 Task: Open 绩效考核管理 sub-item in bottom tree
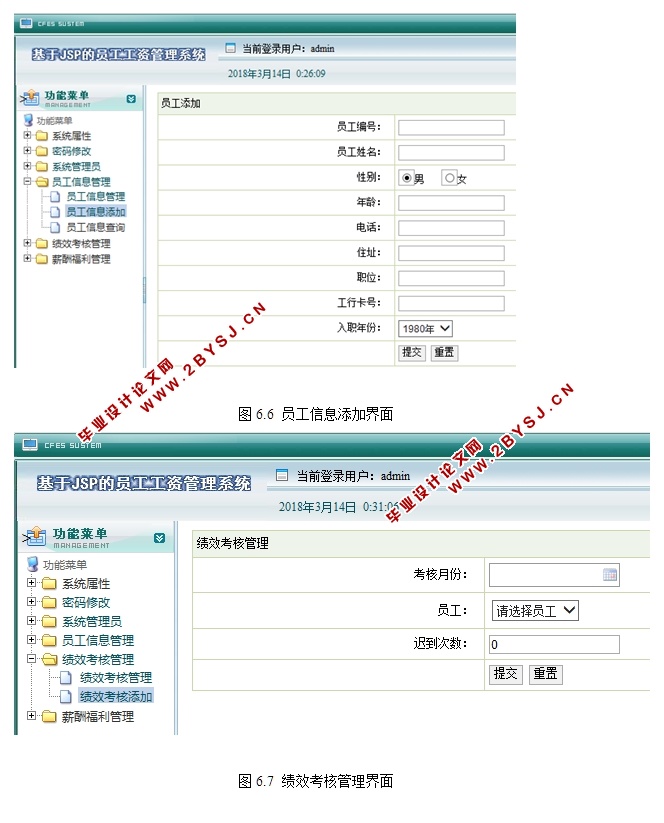[115, 678]
